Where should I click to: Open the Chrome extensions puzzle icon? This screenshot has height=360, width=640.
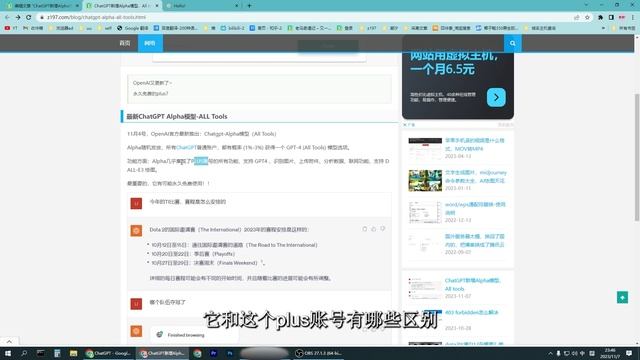[600, 17]
